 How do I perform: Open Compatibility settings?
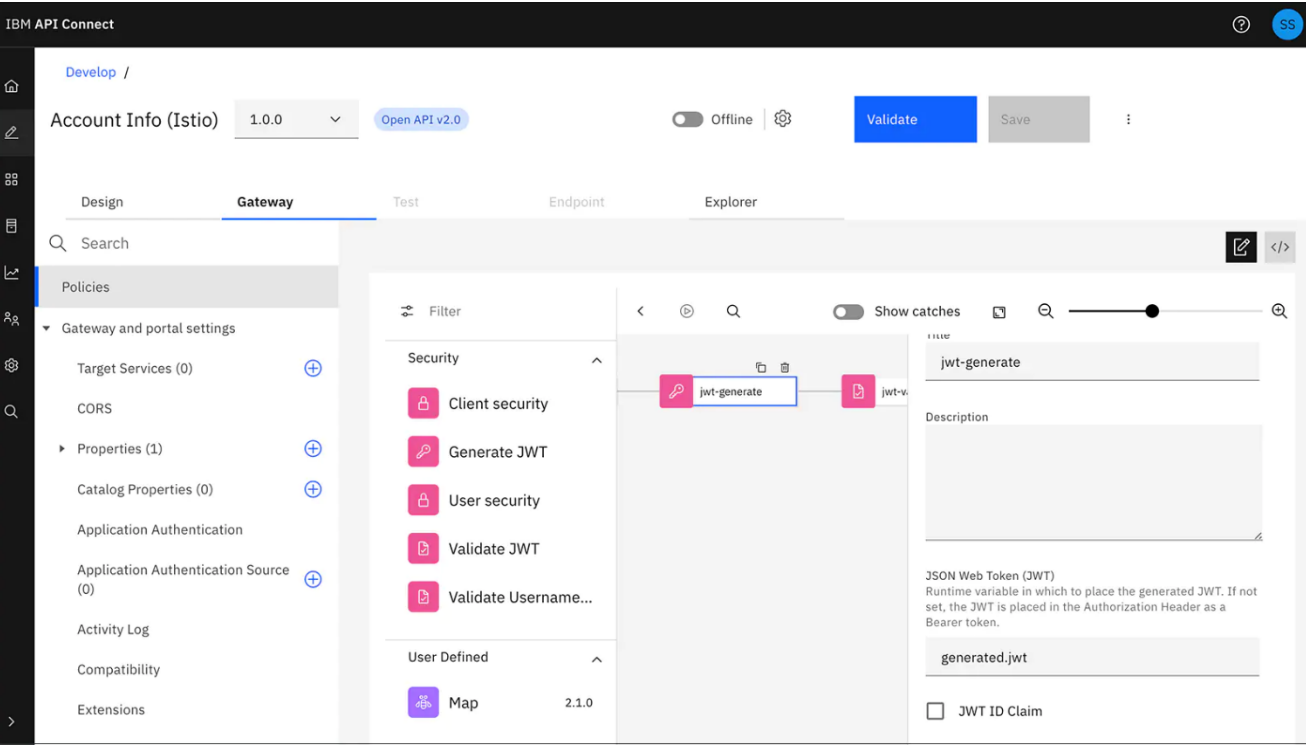(x=118, y=670)
